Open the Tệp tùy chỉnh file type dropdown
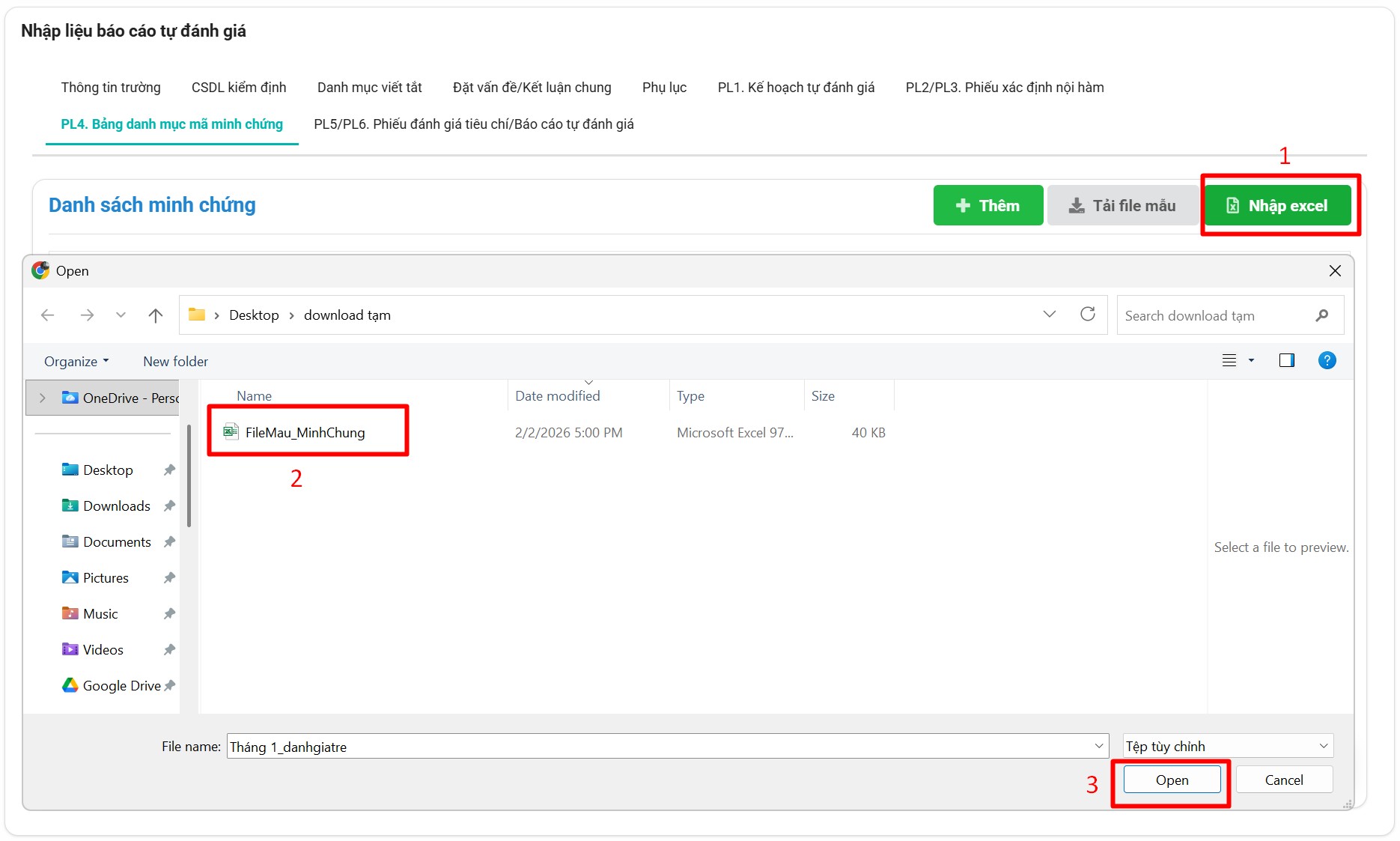Viewport: 1400px width, 841px height. click(1228, 746)
